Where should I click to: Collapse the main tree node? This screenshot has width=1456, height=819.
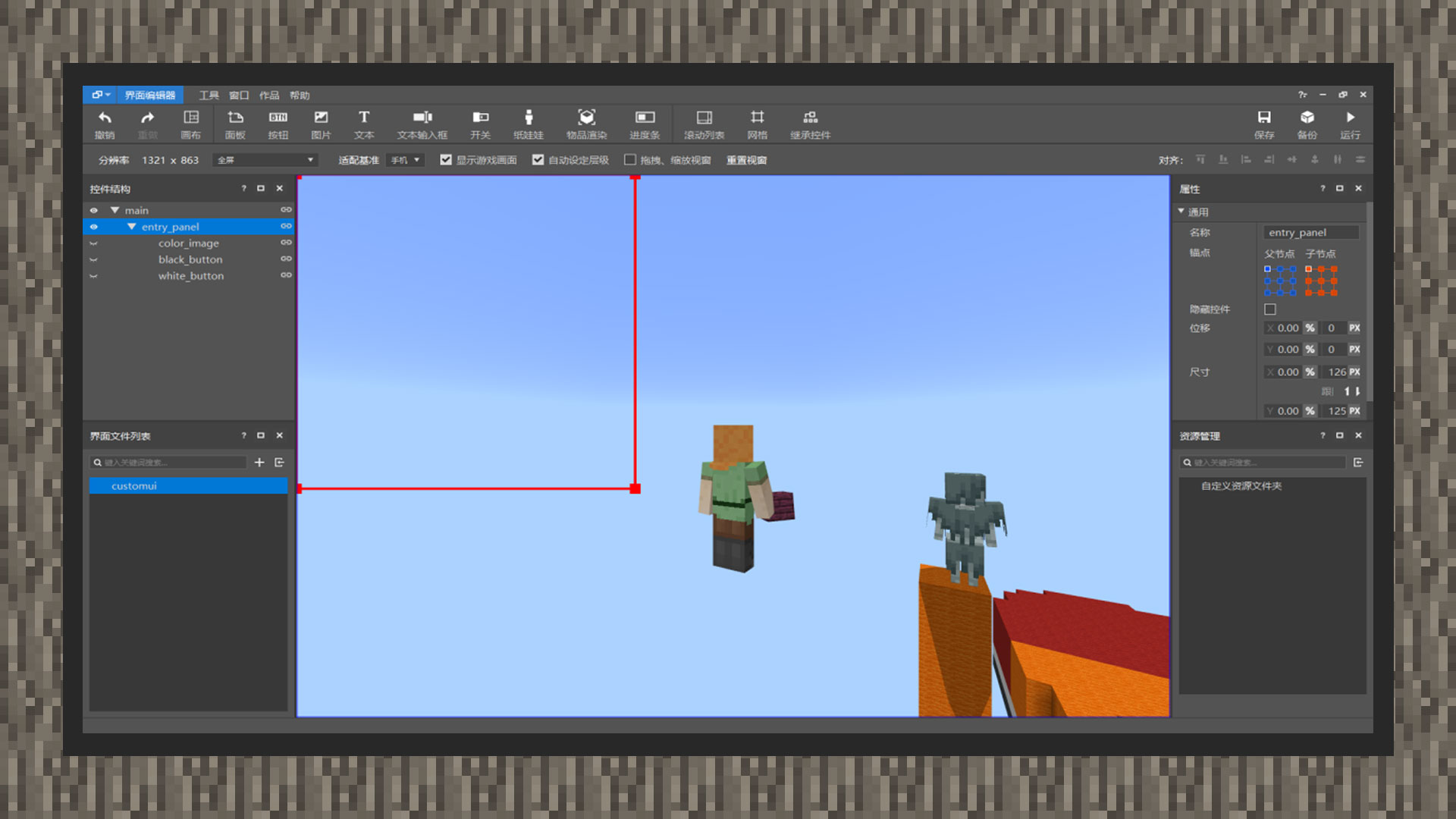pyautogui.click(x=115, y=210)
